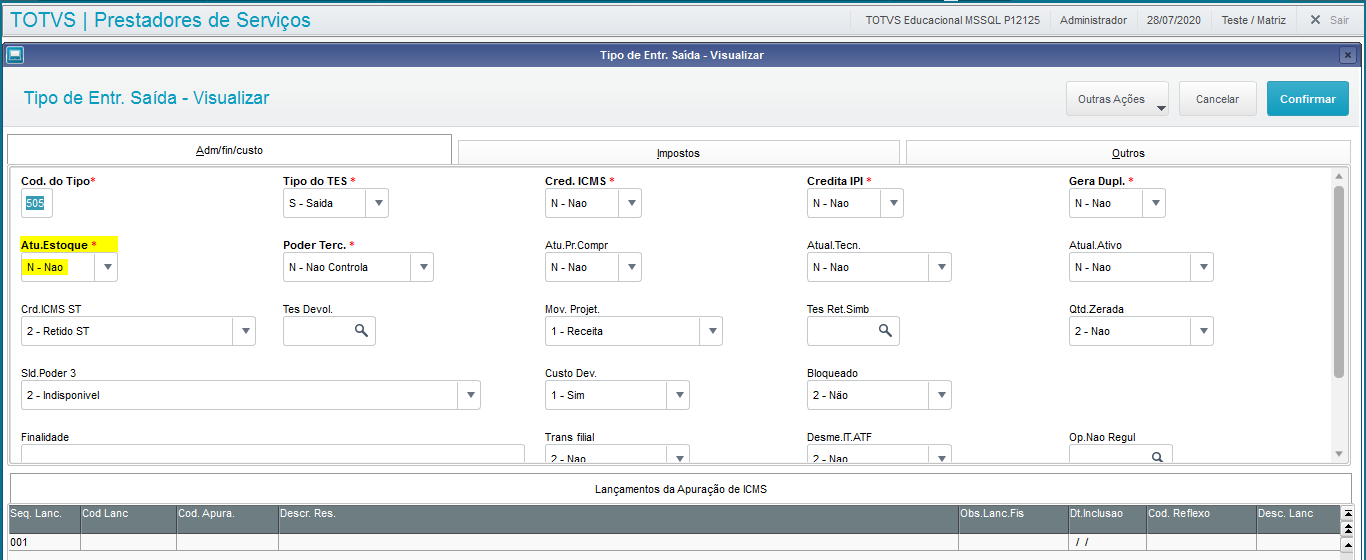The width and height of the screenshot is (1366, 560).
Task: Click the search icon in Op.Nao Regul field
Action: tap(1157, 457)
